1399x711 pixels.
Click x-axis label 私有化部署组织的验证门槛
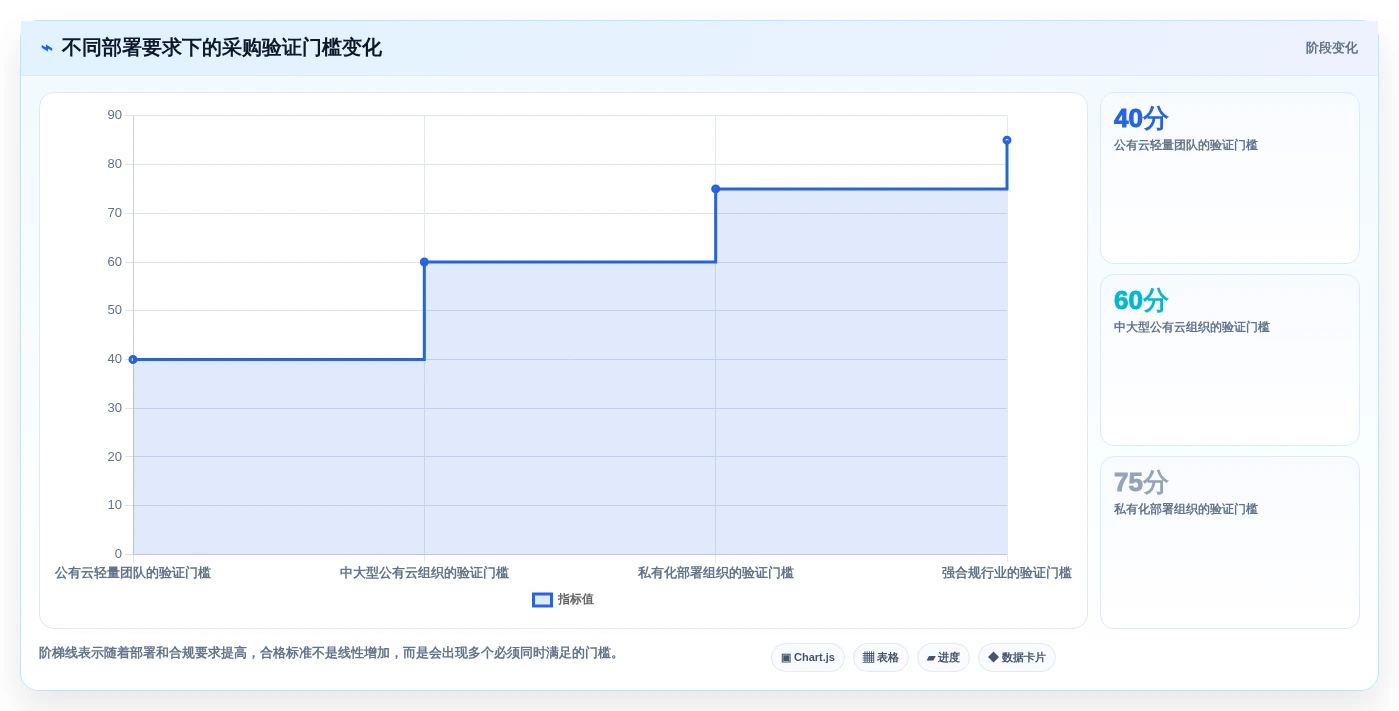[x=716, y=573]
